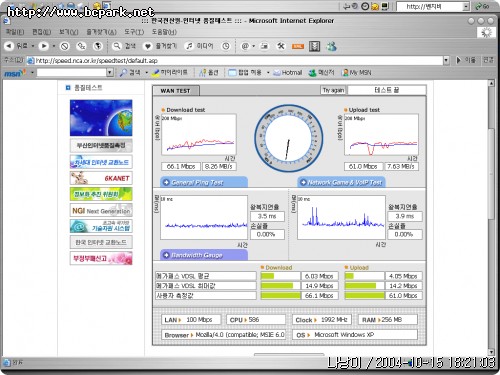Click the Media music note icon

pyautogui.click(x=189, y=46)
